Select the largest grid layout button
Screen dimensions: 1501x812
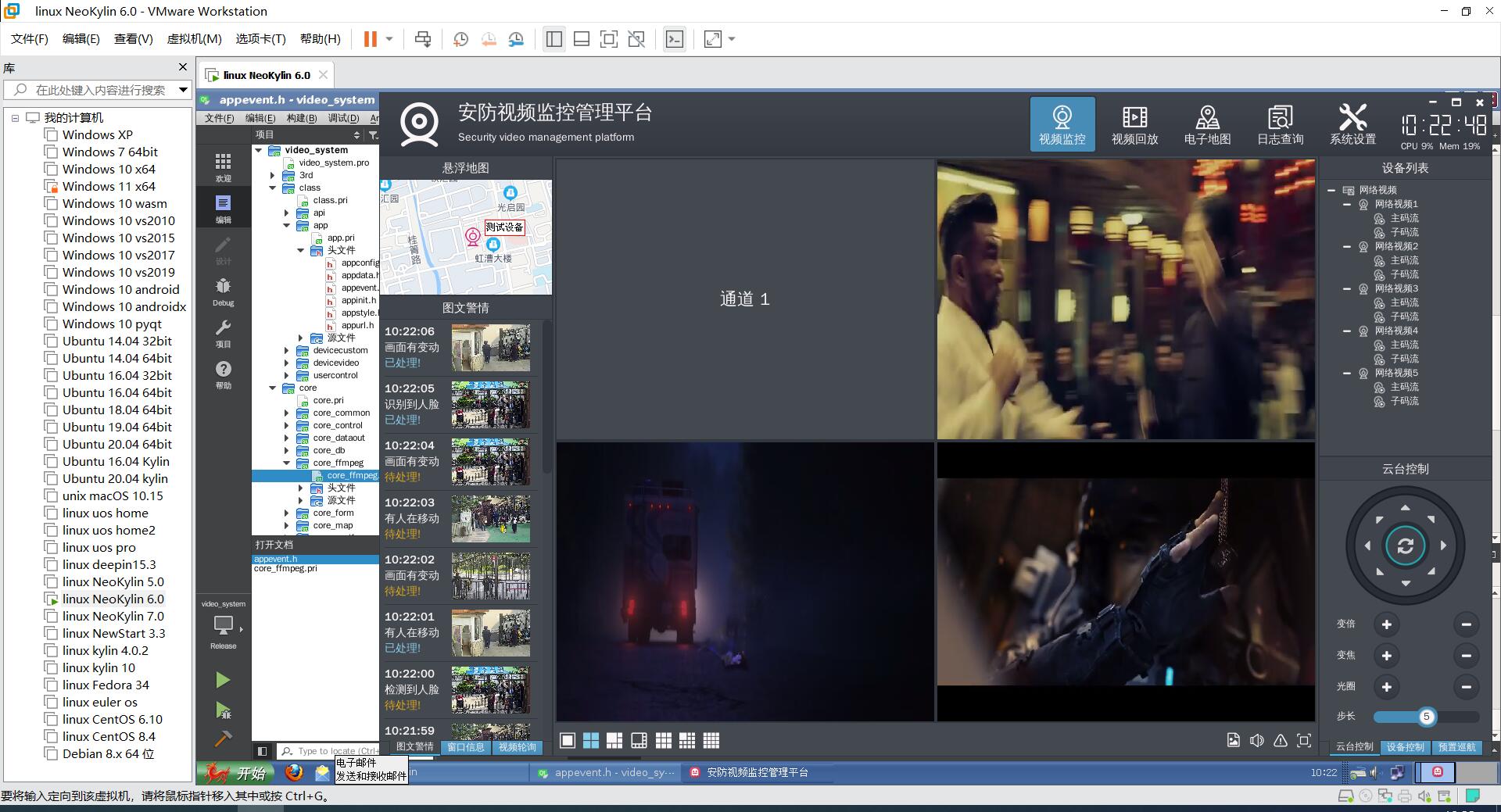(x=711, y=741)
